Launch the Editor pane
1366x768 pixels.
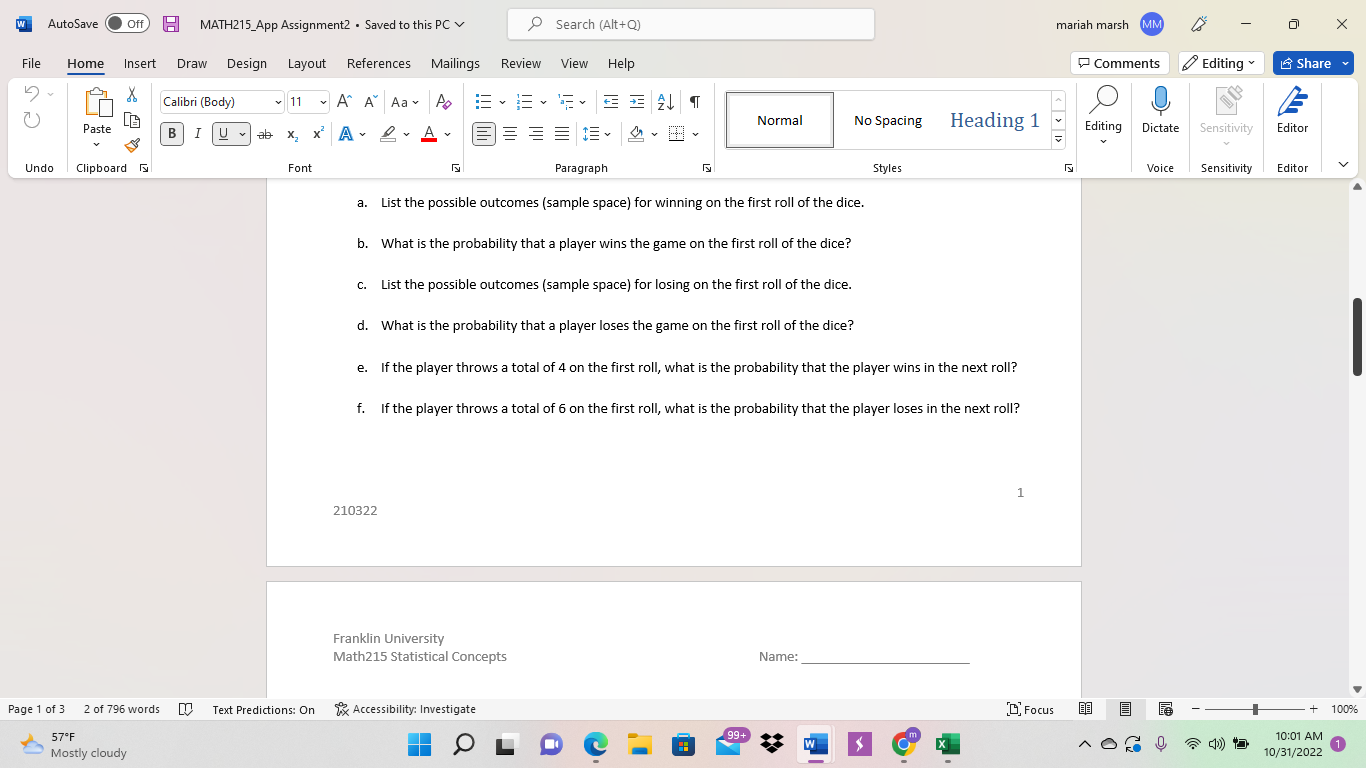point(1292,110)
